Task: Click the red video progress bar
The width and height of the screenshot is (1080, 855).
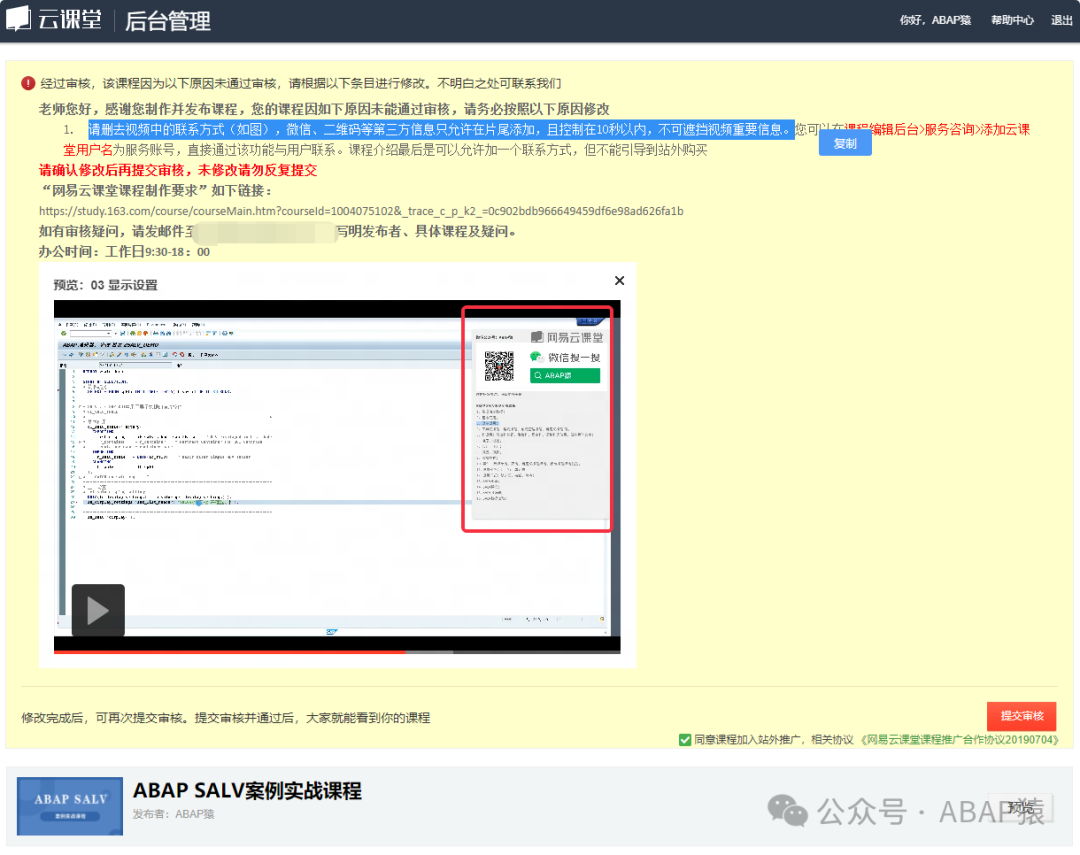Action: click(x=229, y=651)
